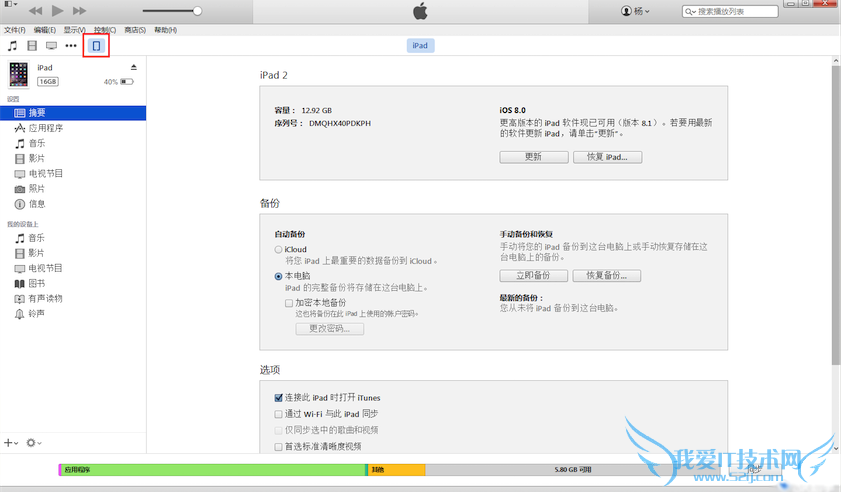841x492 pixels.
Task: Open the 商店(S) menu
Action: click(135, 30)
